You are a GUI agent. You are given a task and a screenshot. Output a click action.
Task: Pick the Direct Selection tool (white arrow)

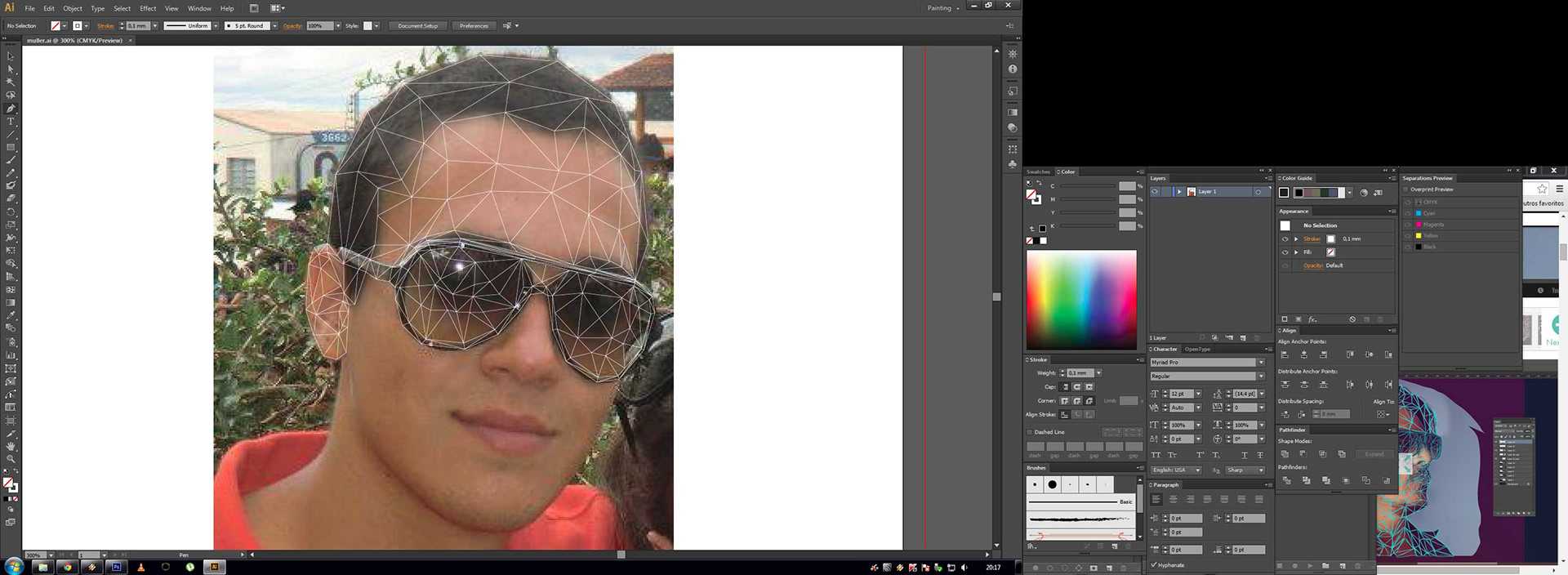11,69
